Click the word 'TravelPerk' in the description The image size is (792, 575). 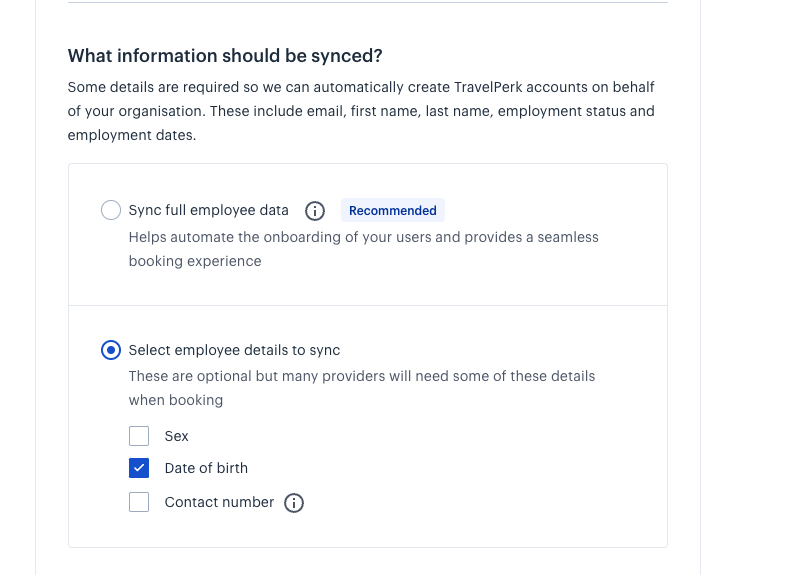point(488,87)
